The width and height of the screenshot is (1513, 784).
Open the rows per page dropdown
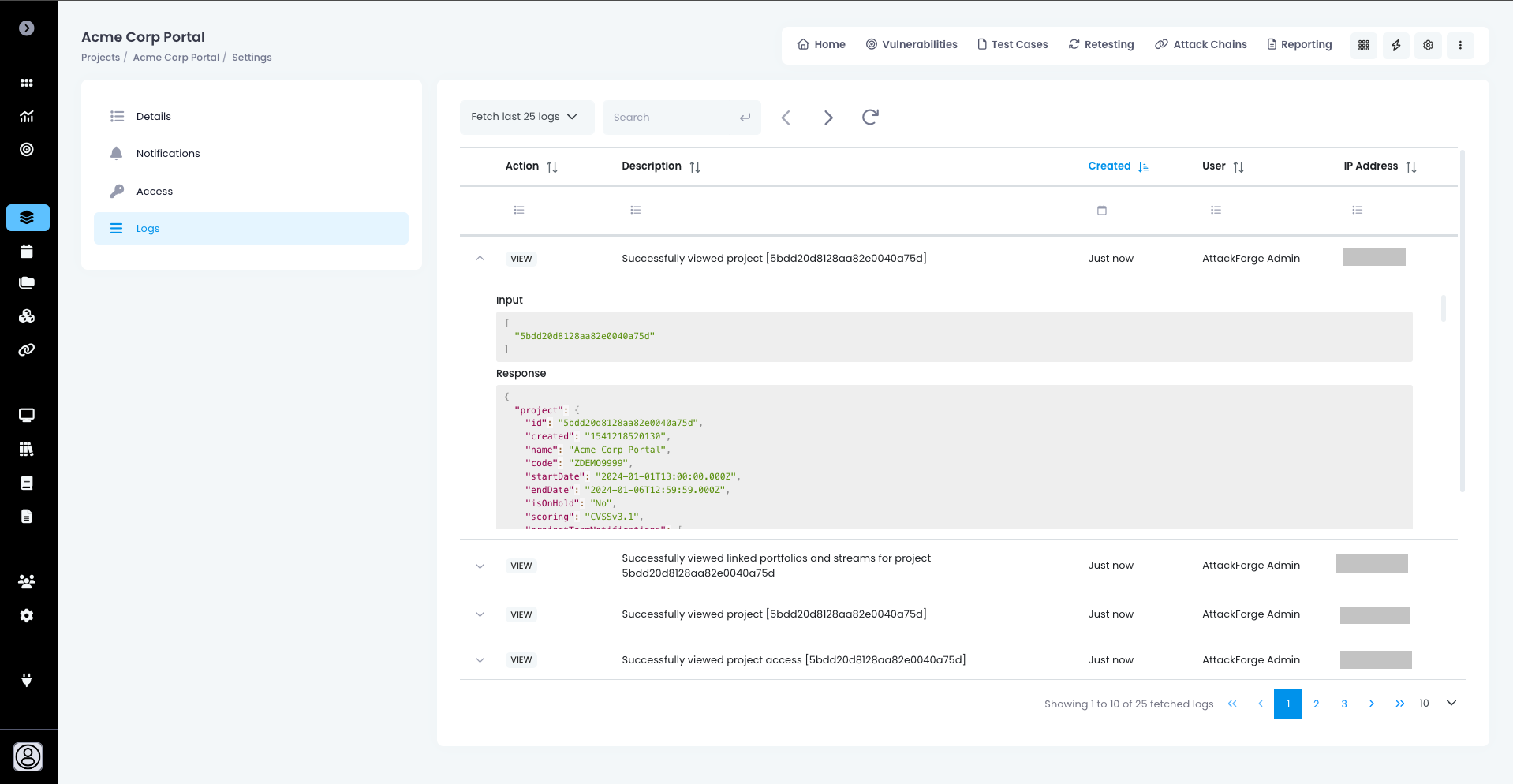click(x=1450, y=703)
